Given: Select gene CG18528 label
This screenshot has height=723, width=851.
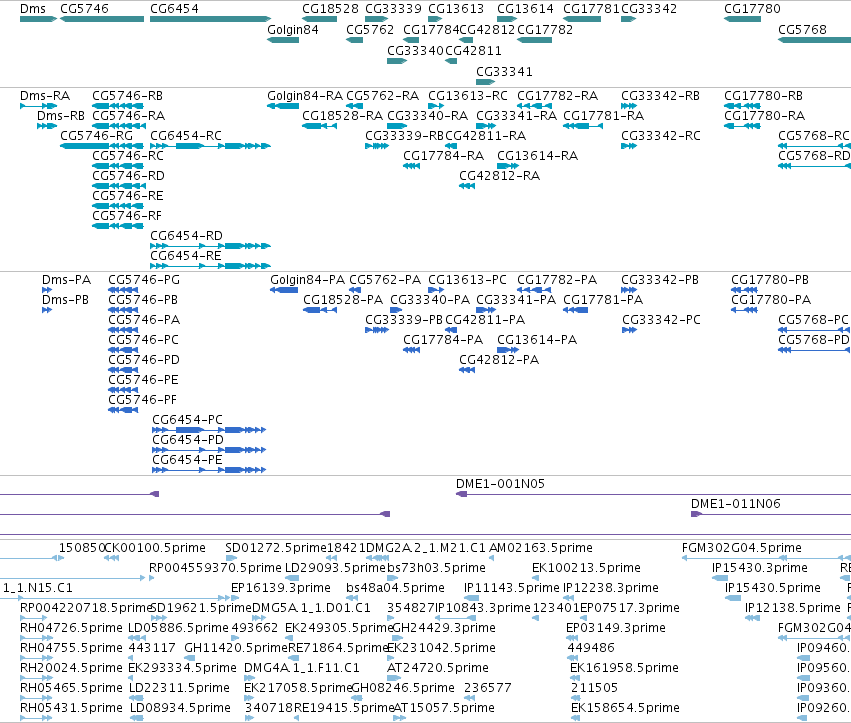Looking at the screenshot, I should click(x=331, y=9).
